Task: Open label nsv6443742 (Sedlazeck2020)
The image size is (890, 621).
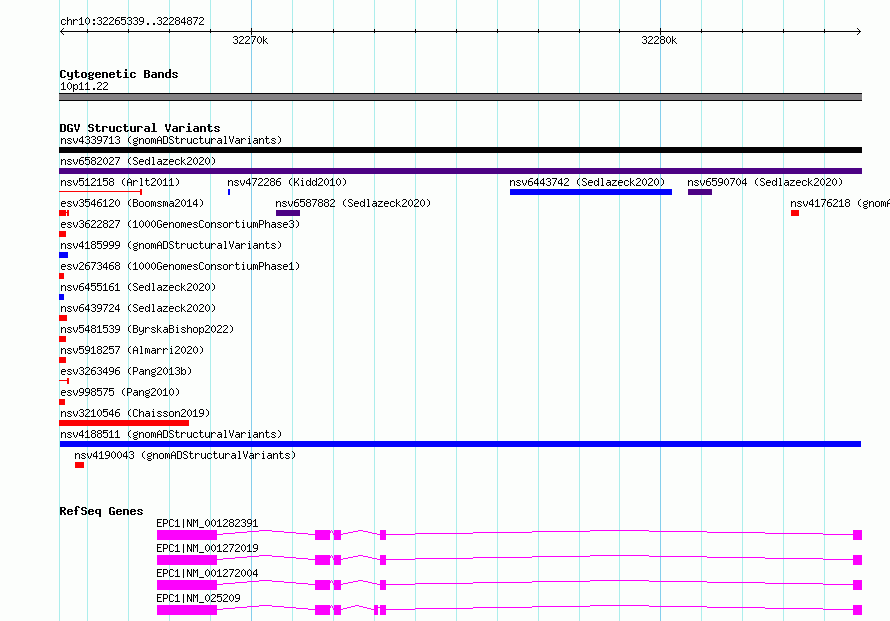Action: point(587,182)
